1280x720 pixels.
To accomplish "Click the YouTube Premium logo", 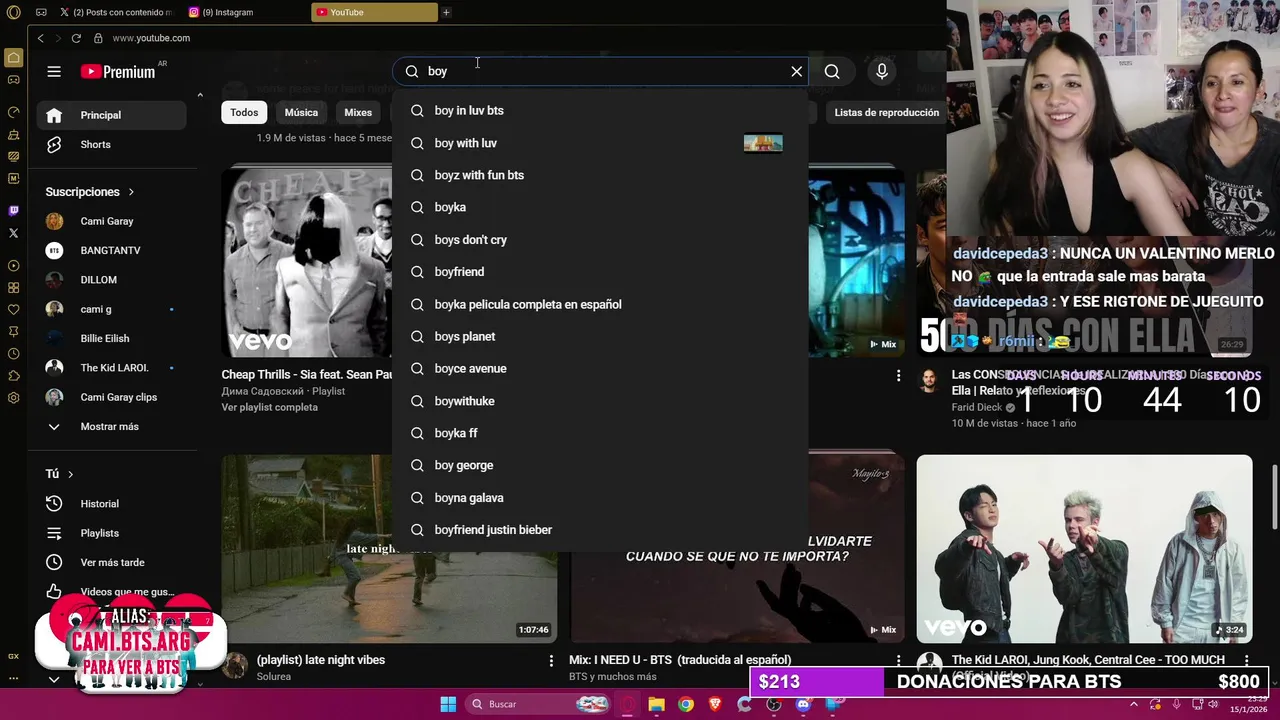I will pyautogui.click(x=119, y=71).
